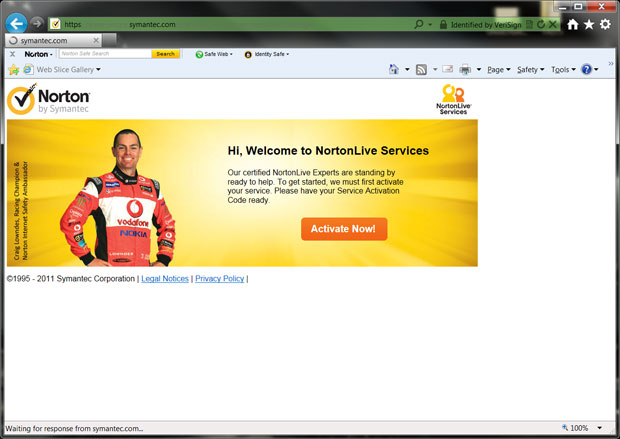Click the Hi, Welcome to NortonLive Services heading
The height and width of the screenshot is (439, 620).
328,151
